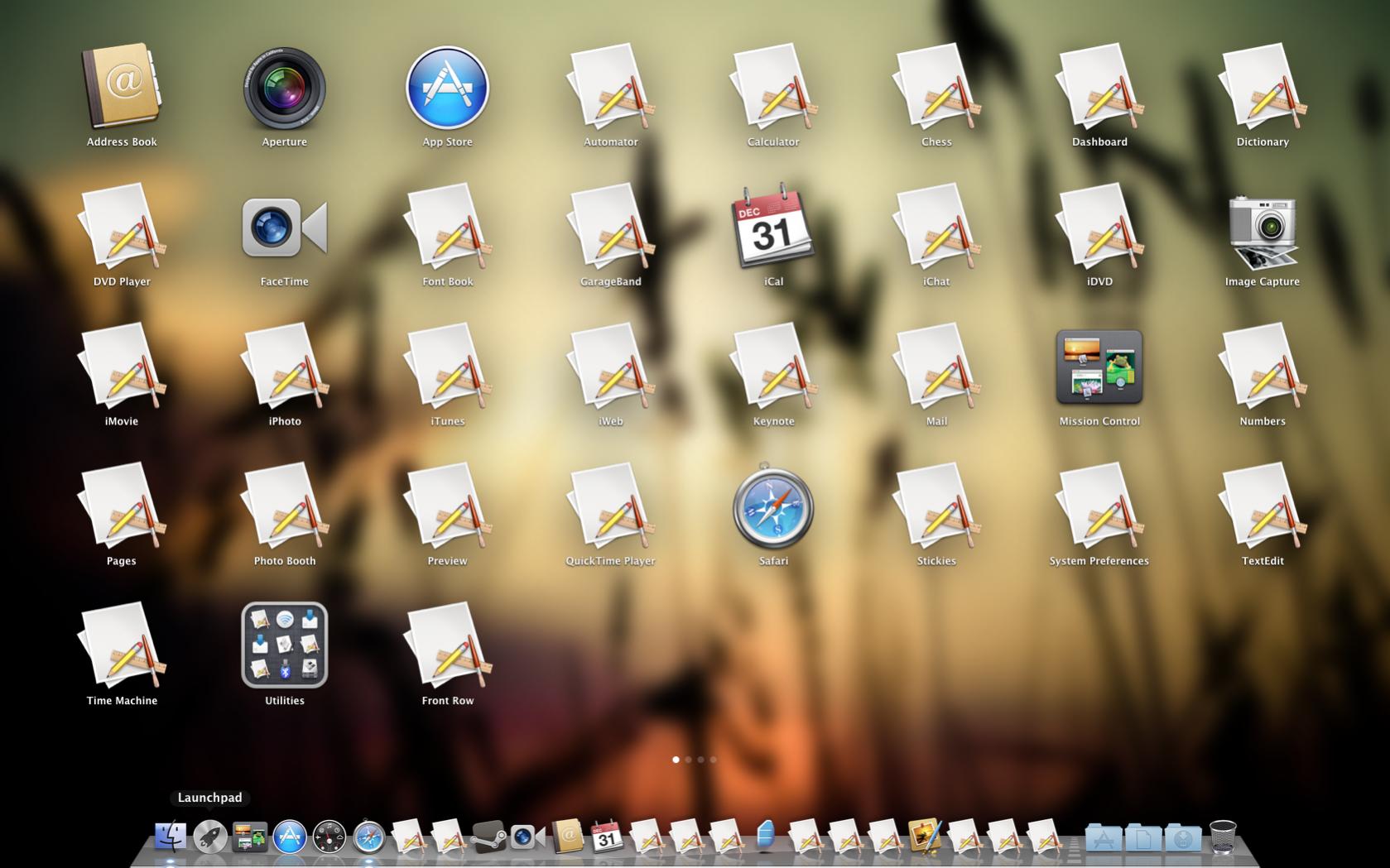Switch to the fourth Launchpad page dot
Screen dimensions: 1390x868
pos(714,760)
